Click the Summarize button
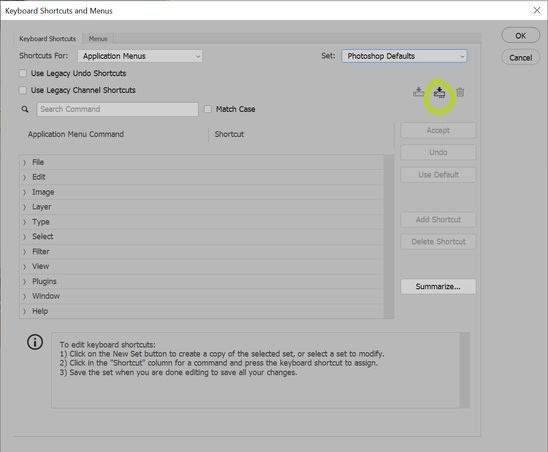The width and height of the screenshot is (548, 452). [438, 287]
